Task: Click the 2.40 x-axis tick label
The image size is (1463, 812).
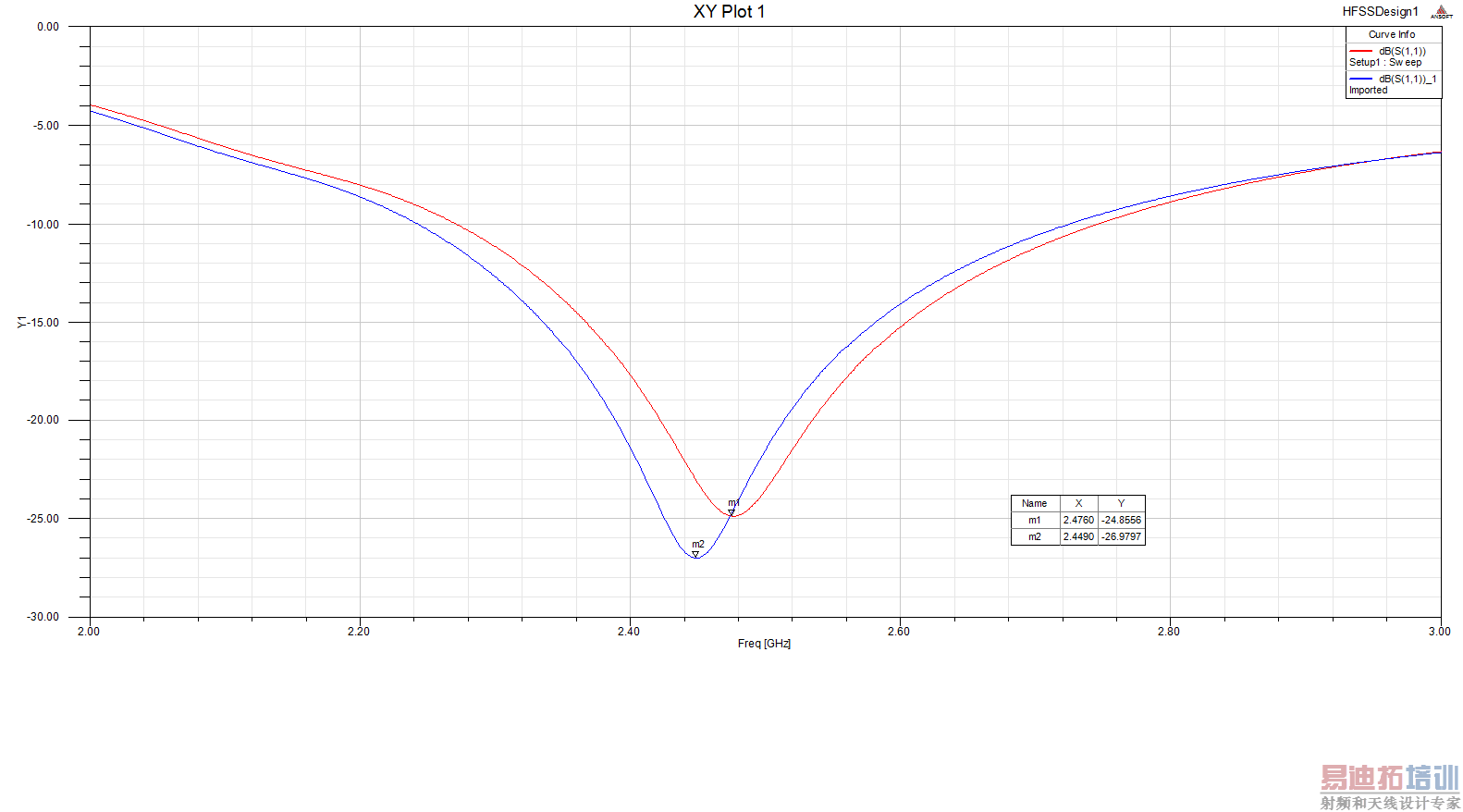Action: (629, 632)
